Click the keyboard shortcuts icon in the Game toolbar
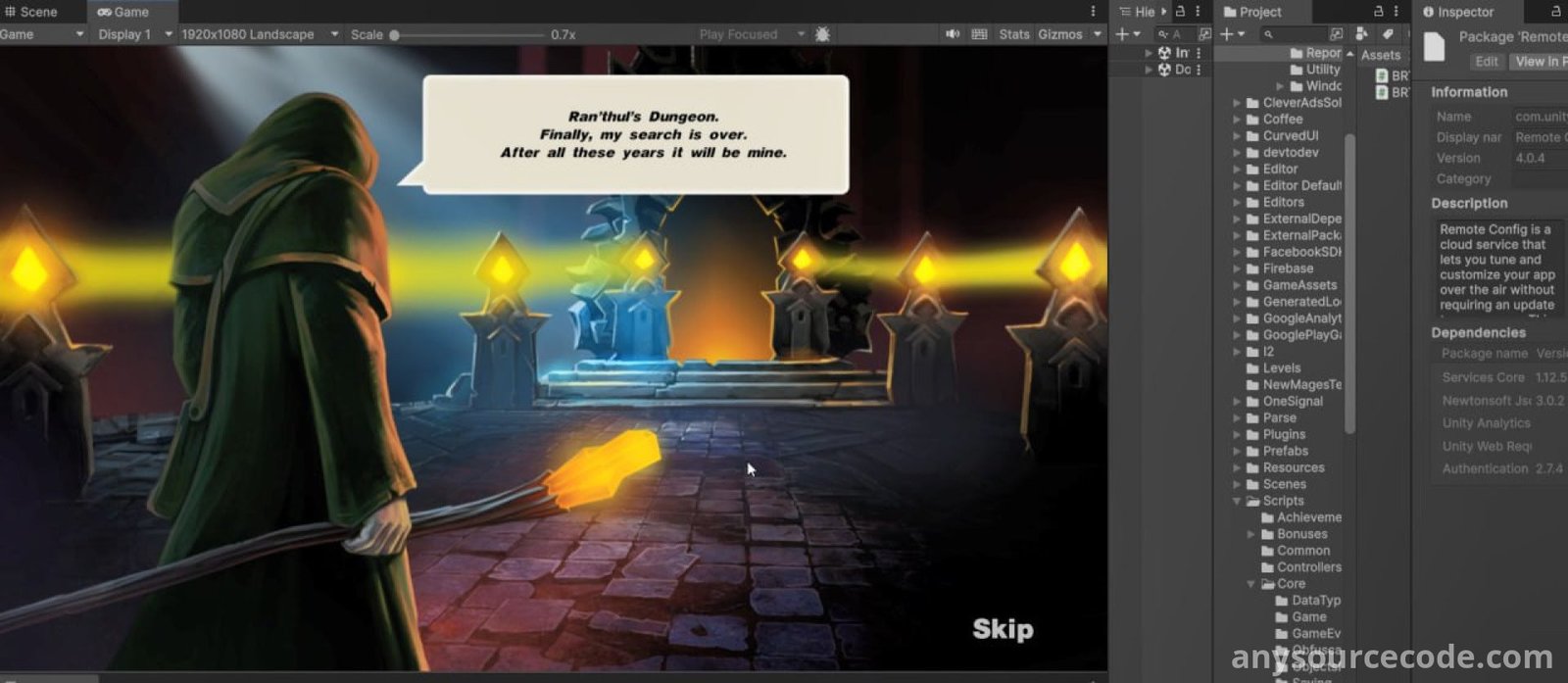Screen dimensions: 1568x683 (978, 34)
